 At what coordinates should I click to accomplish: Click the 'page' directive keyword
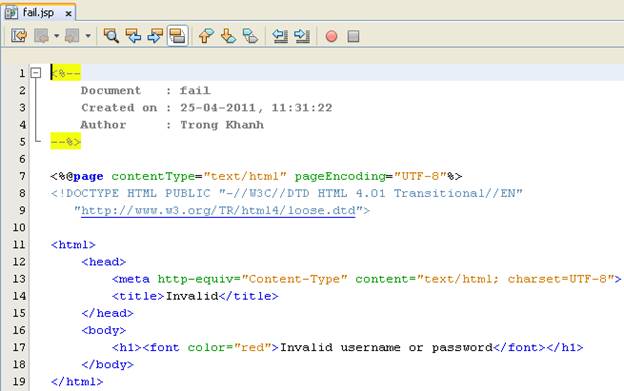[88, 177]
